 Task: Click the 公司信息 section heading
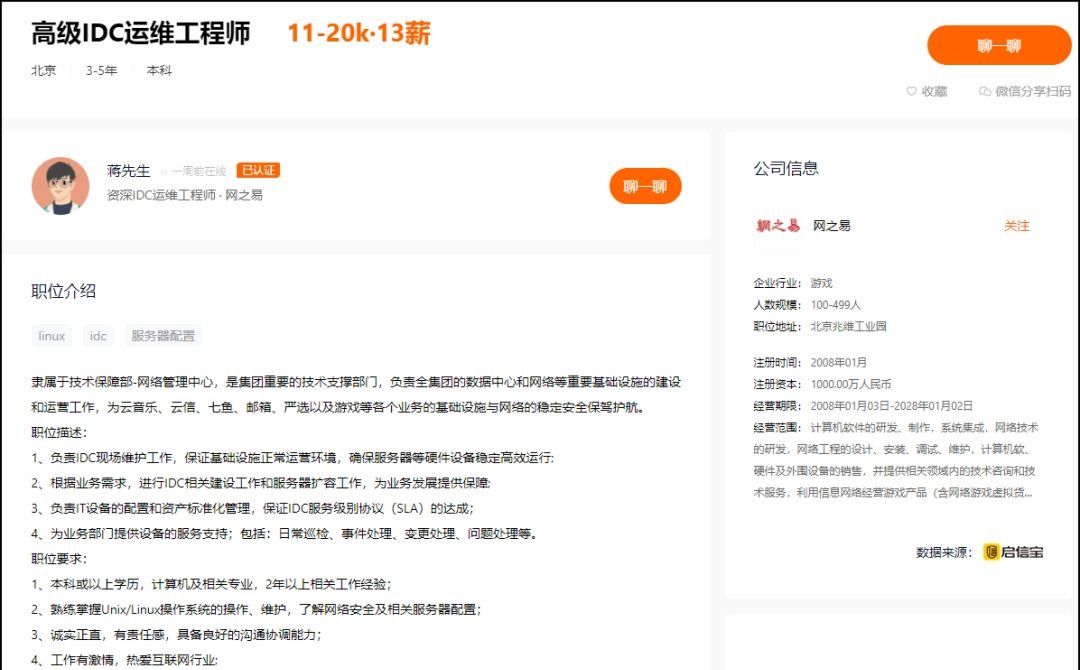pyautogui.click(x=786, y=167)
